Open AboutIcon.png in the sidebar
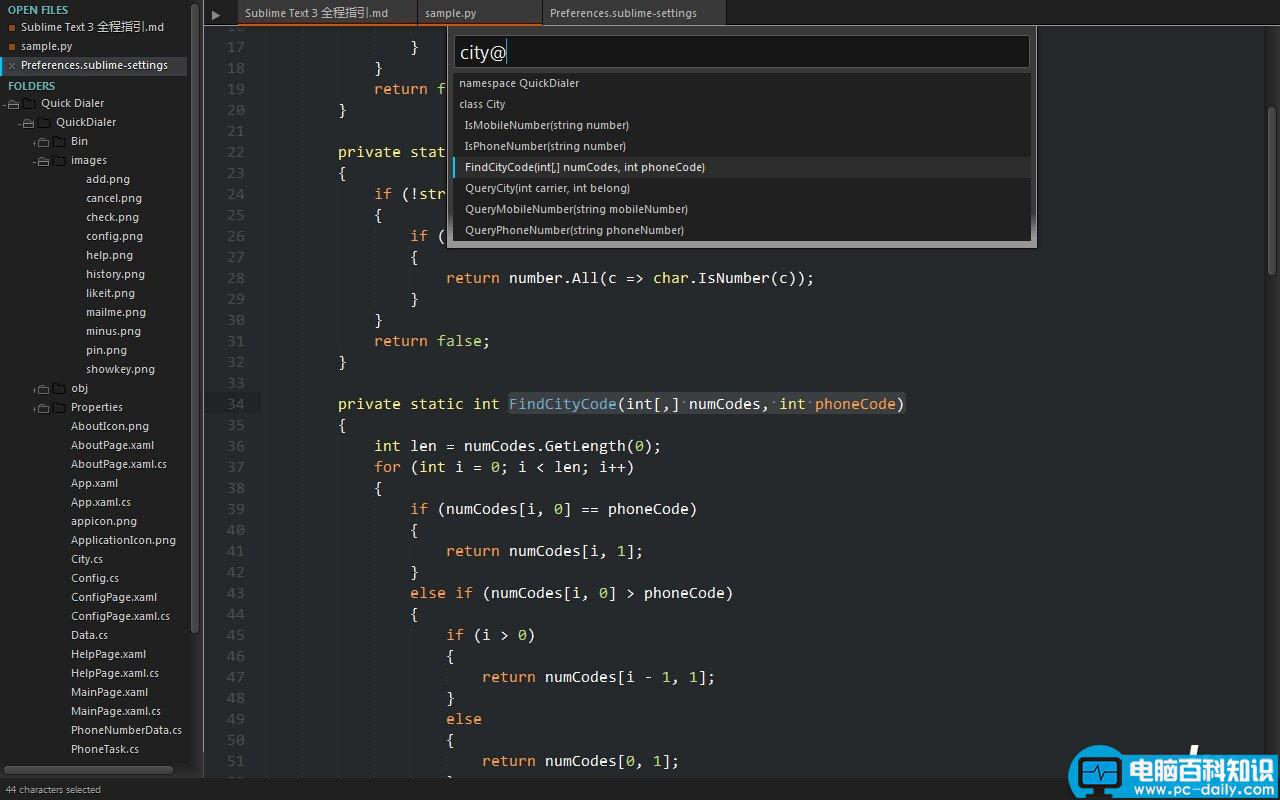Viewport: 1280px width, 800px height. coord(110,427)
